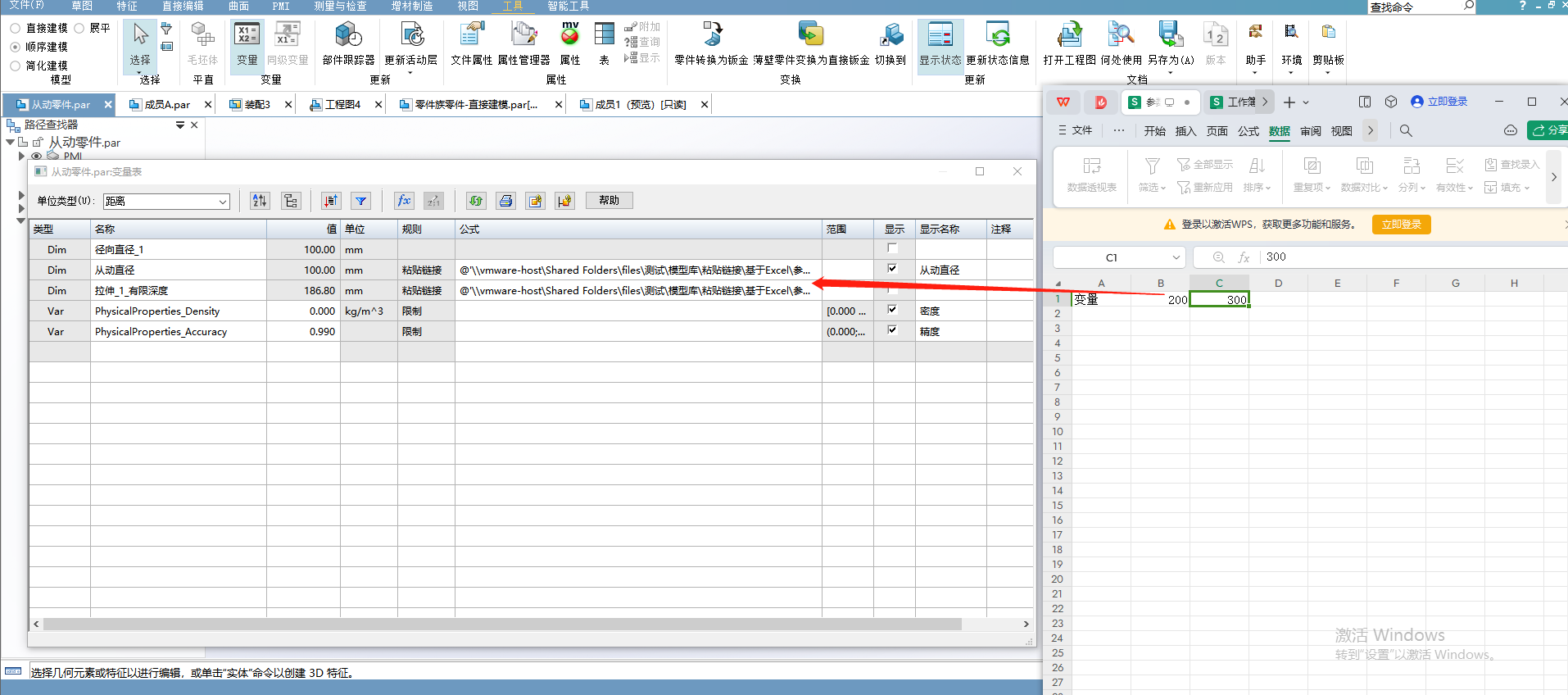Enable display checkbox for 径向直径_1 row
This screenshot has height=695, width=1568.
tap(892, 248)
